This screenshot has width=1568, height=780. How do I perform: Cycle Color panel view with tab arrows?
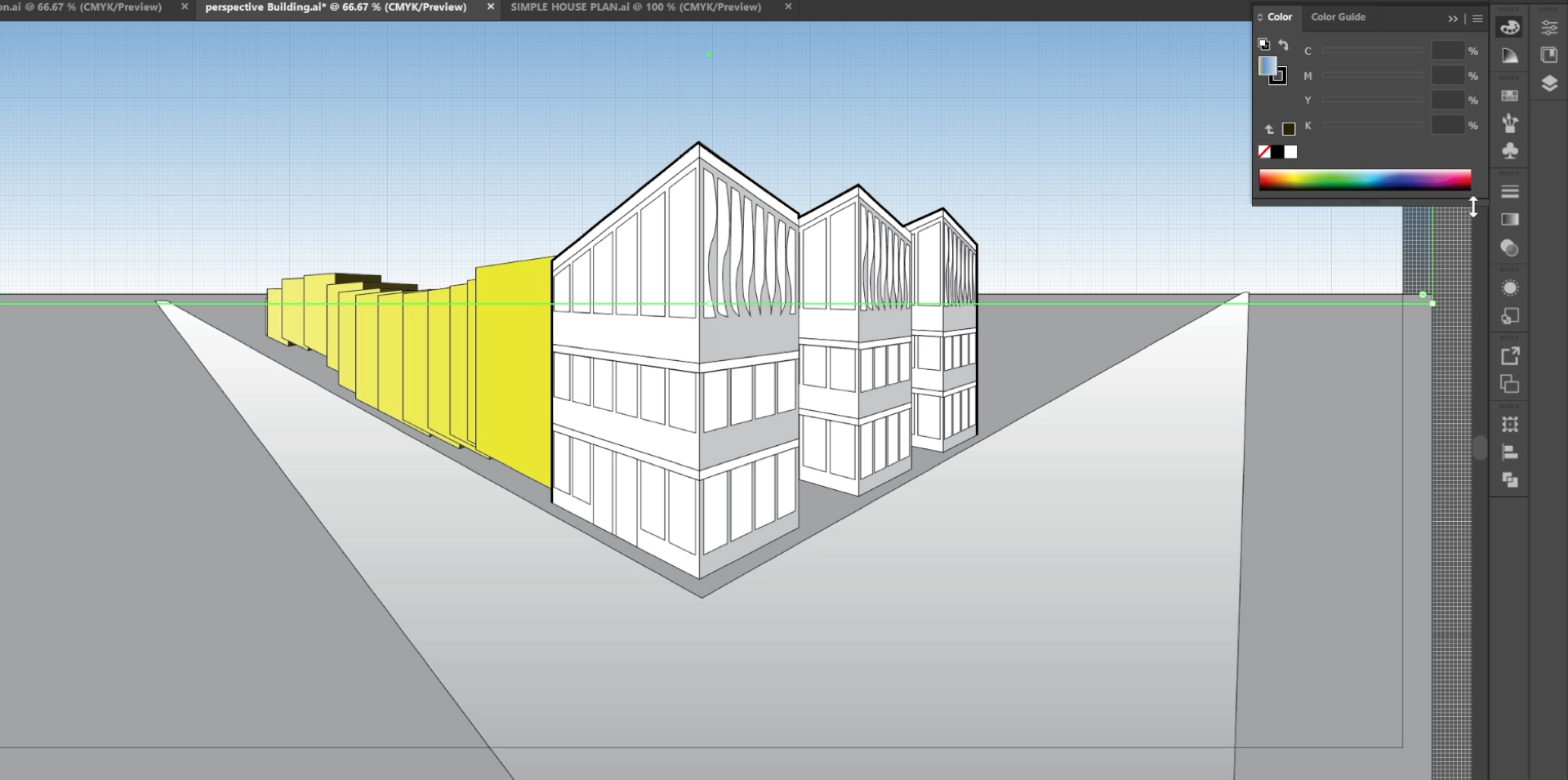1260,17
